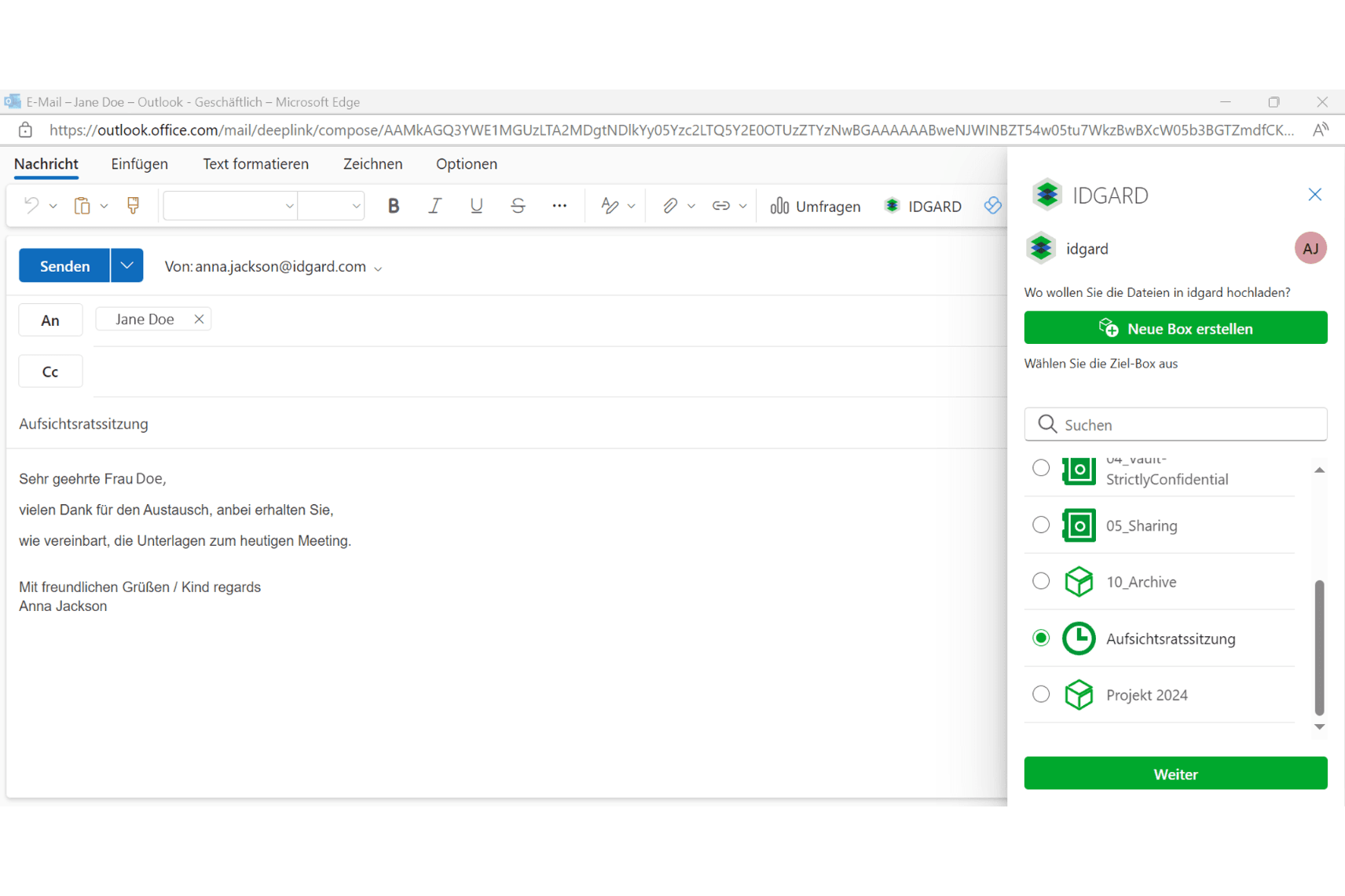Click the An recipients button

tap(50, 320)
